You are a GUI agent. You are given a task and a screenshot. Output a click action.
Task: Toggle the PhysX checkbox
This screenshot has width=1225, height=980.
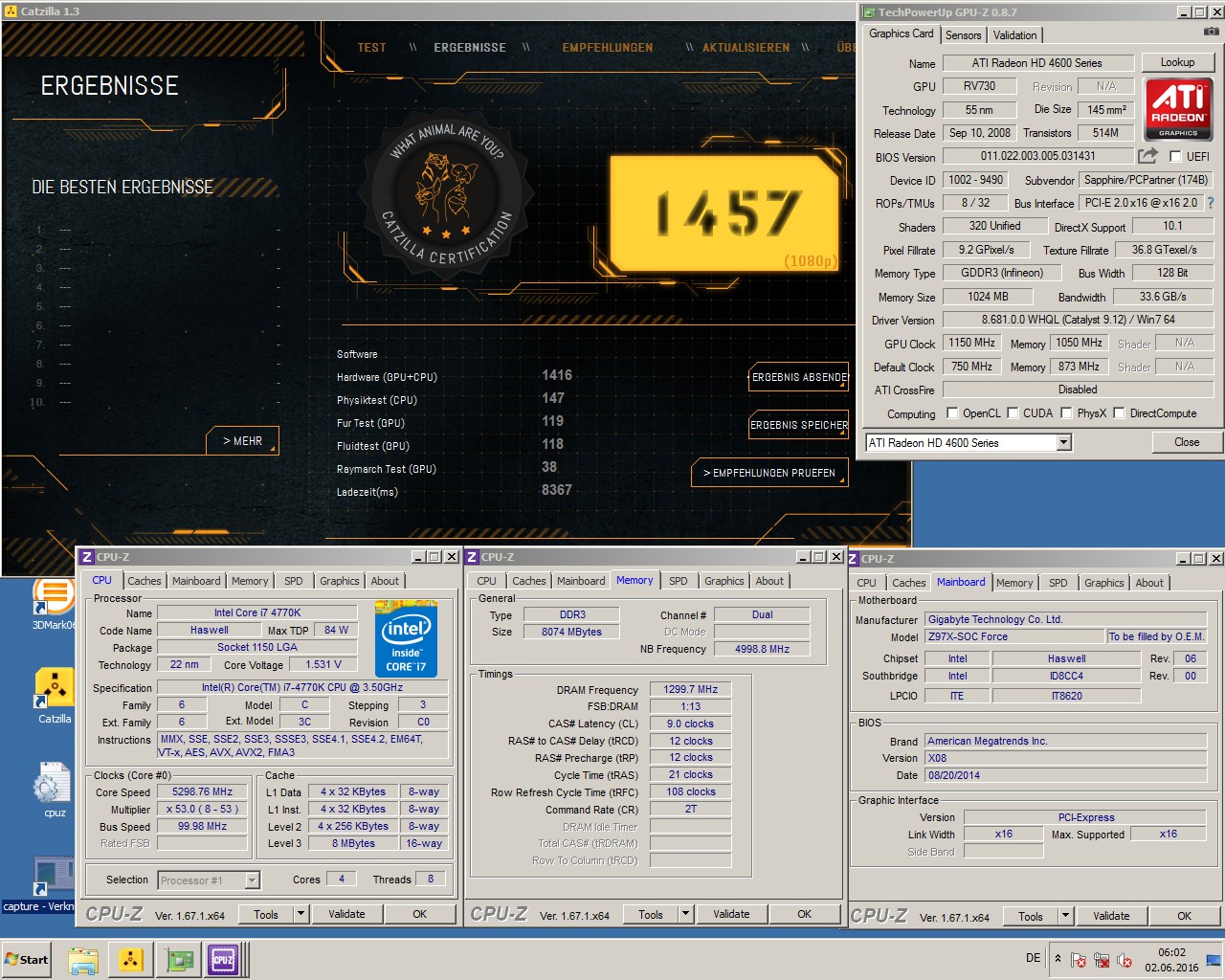pos(1066,413)
